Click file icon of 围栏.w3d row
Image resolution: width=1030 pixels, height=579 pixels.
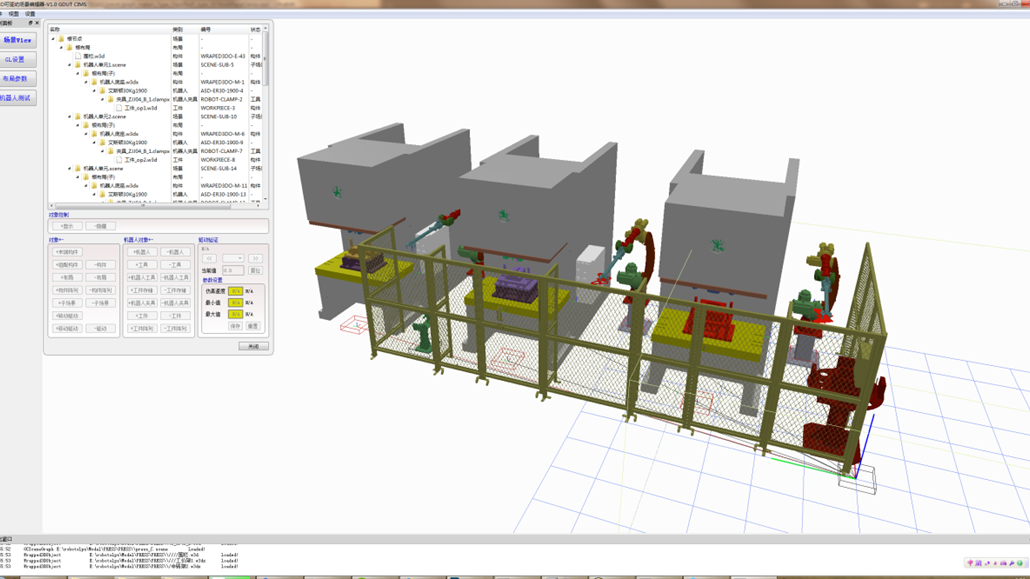click(x=78, y=56)
